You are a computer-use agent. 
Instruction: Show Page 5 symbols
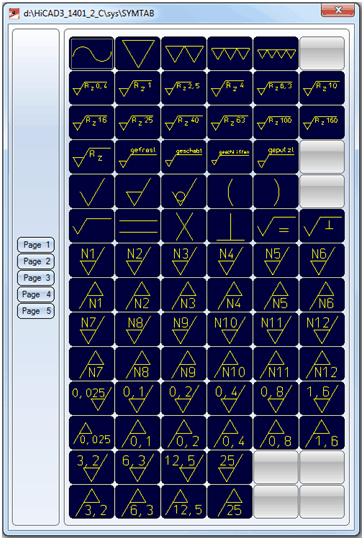point(36,311)
